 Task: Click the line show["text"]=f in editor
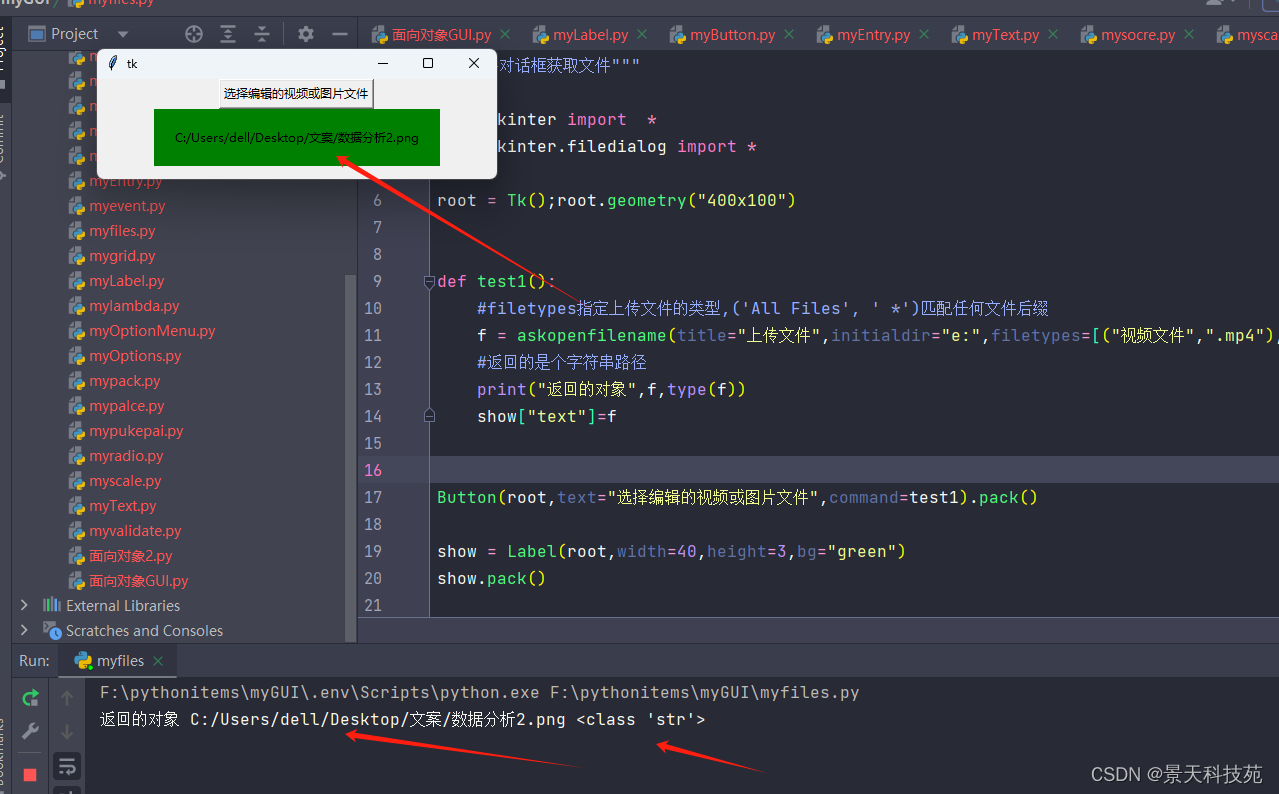[x=547, y=416]
